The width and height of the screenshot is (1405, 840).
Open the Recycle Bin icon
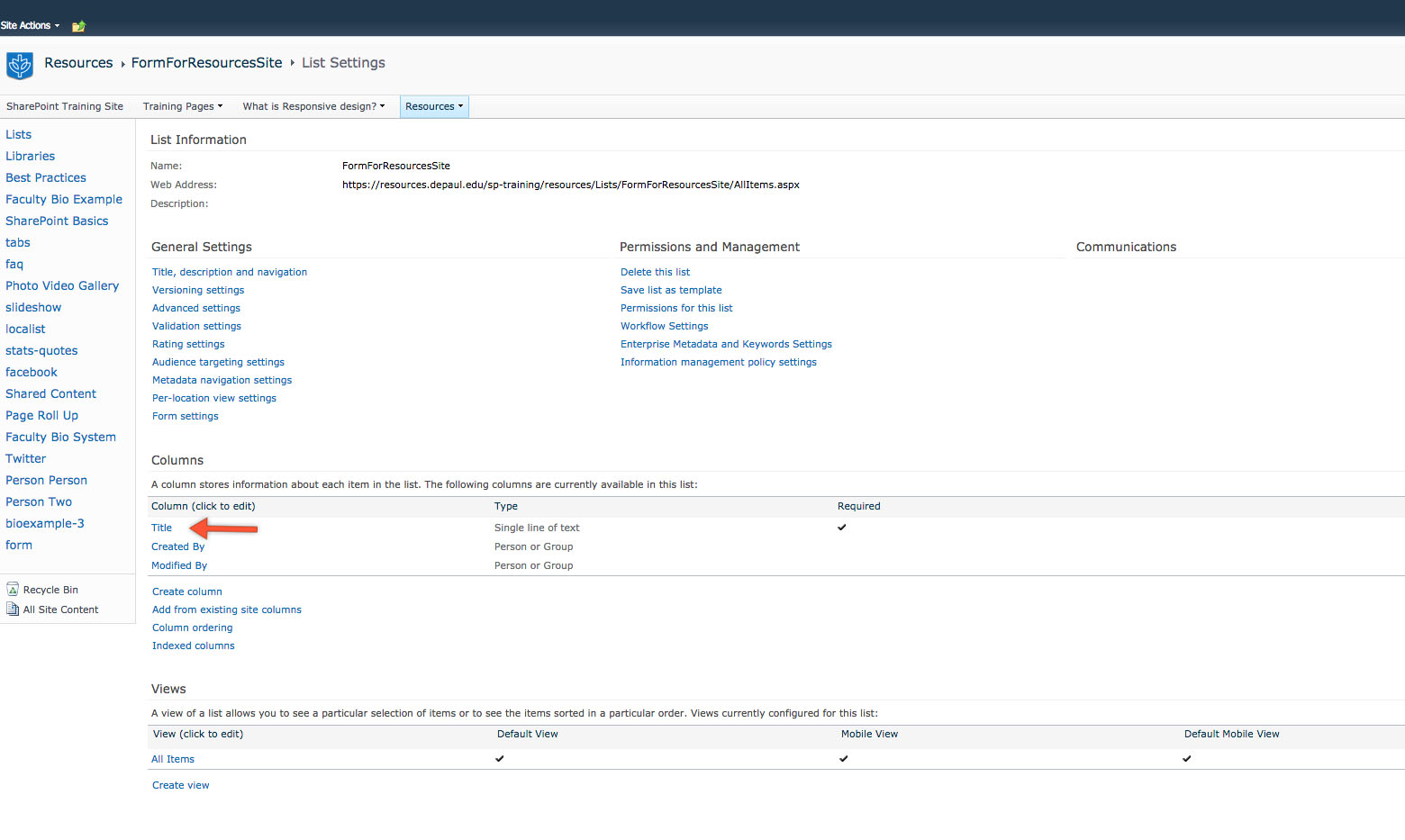(x=13, y=590)
